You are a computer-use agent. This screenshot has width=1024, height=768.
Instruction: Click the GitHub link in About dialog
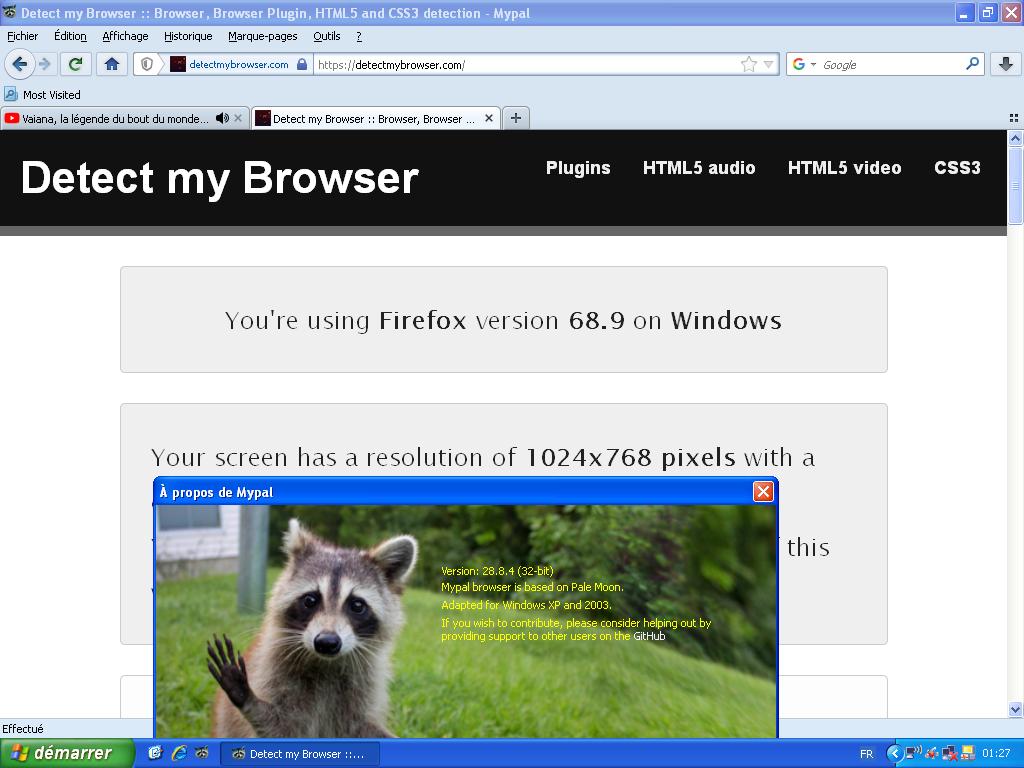point(649,636)
